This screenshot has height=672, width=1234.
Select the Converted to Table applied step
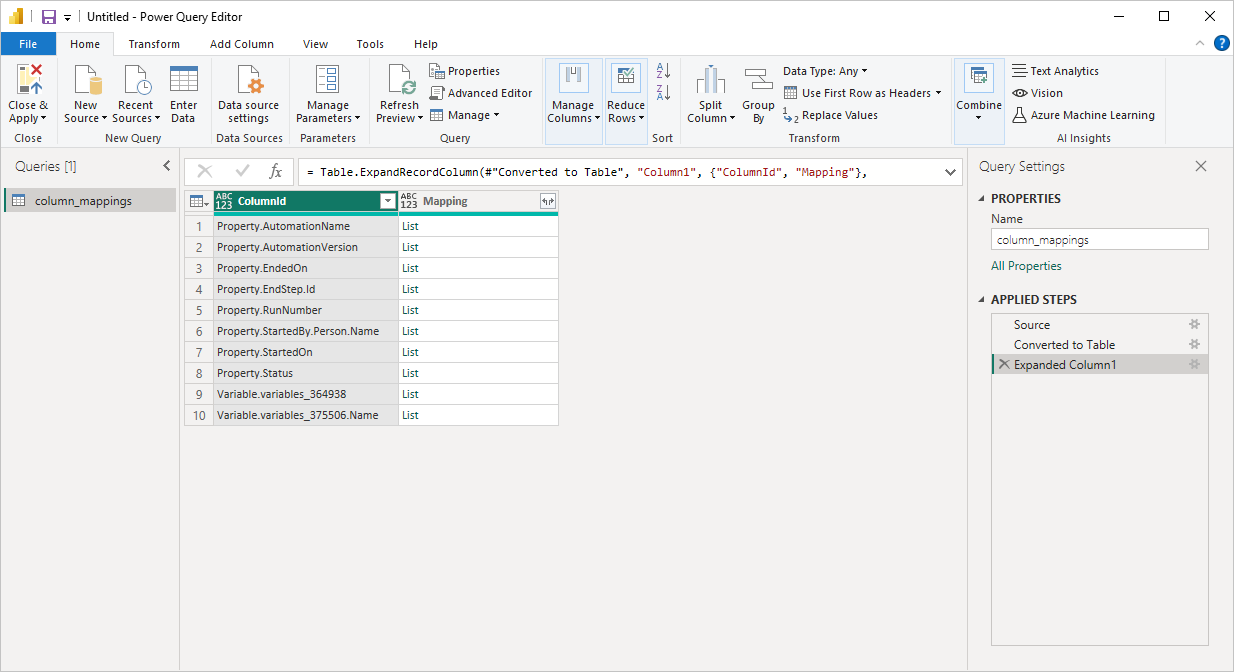pyautogui.click(x=1100, y=344)
